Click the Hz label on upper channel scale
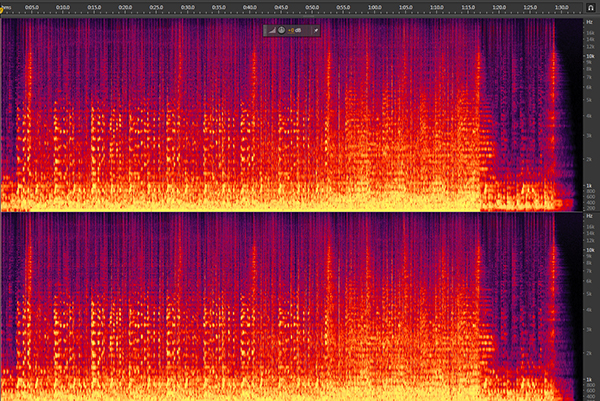 pyautogui.click(x=590, y=21)
